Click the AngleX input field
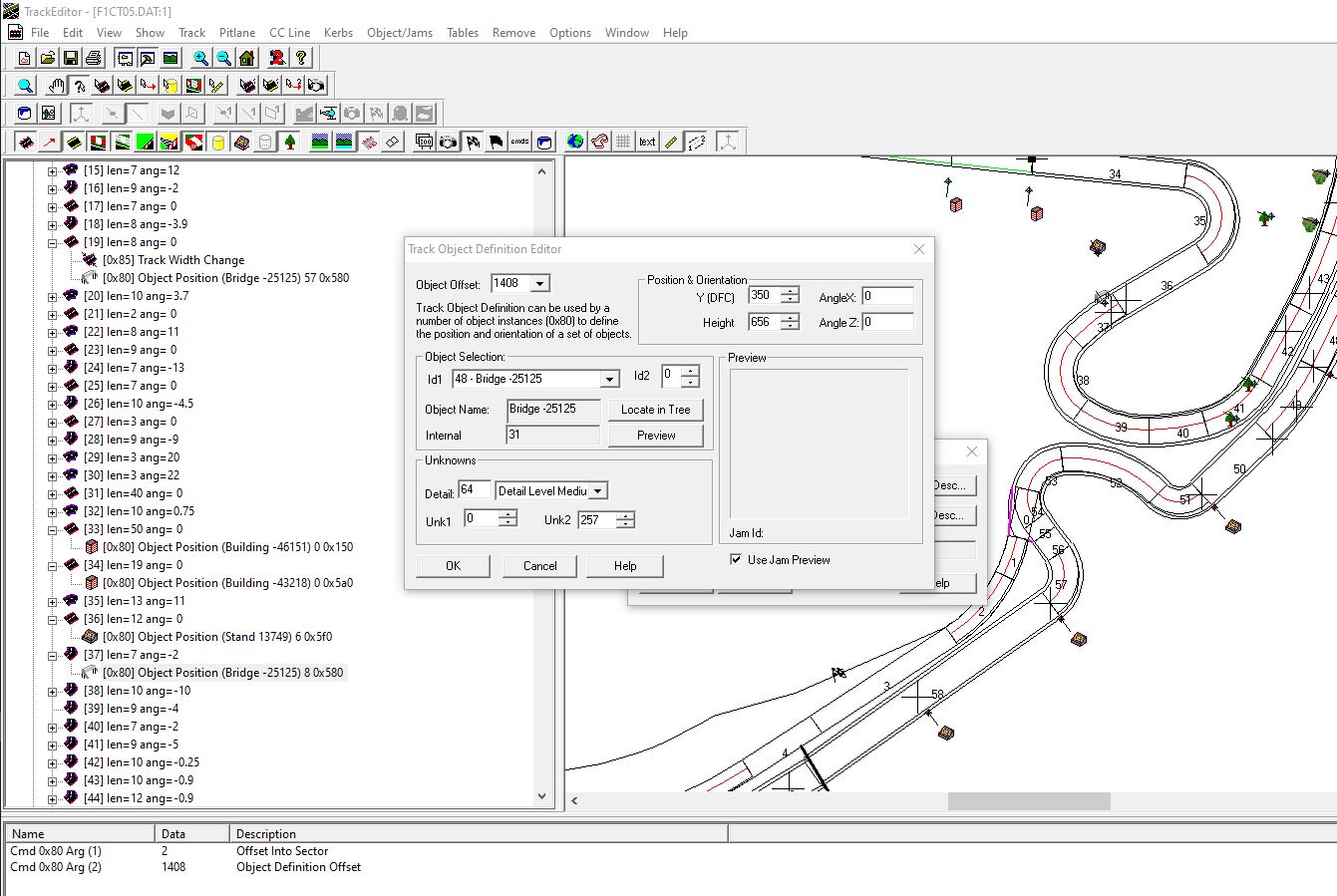Image resolution: width=1337 pixels, height=896 pixels. [887, 297]
